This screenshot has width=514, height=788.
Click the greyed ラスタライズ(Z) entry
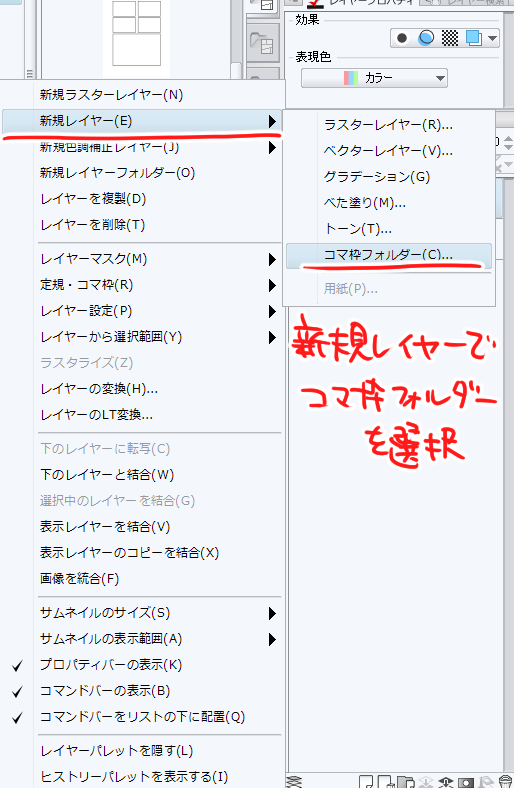(144, 363)
